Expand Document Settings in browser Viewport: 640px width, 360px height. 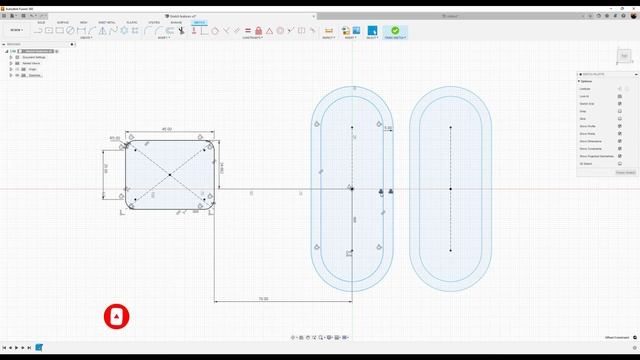tap(11, 57)
